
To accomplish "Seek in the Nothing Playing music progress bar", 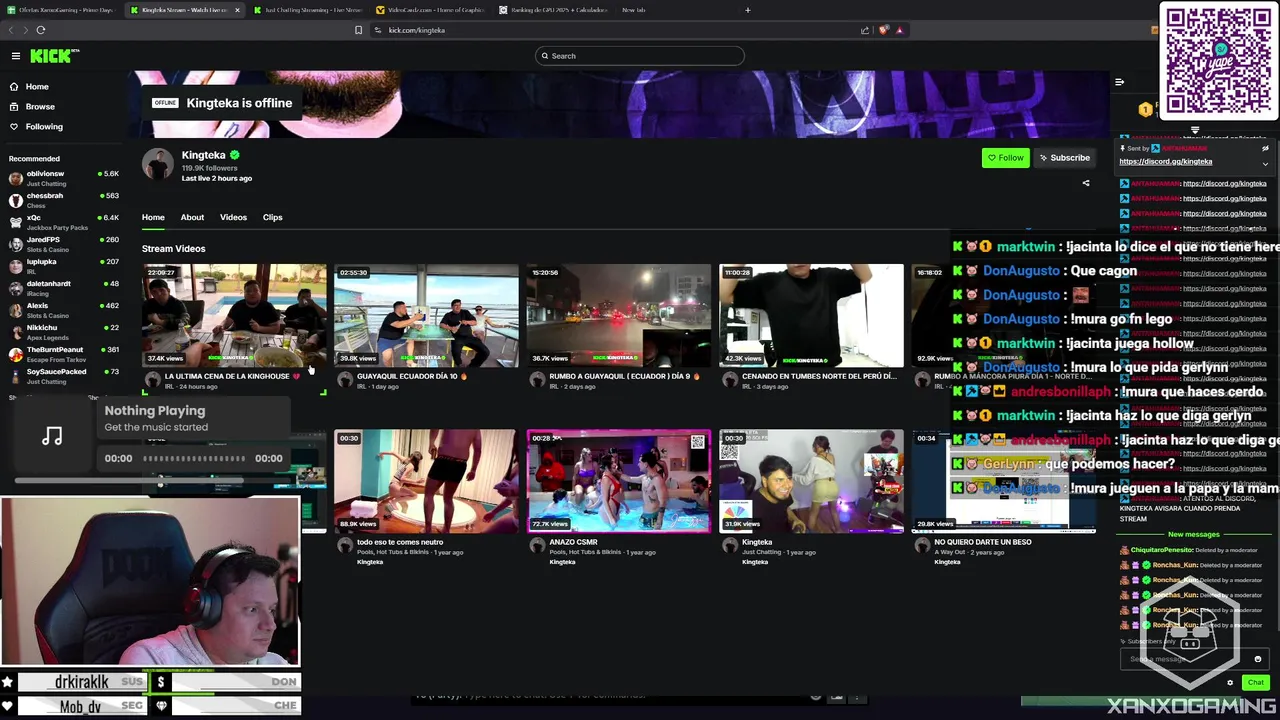I will click(x=194, y=458).
